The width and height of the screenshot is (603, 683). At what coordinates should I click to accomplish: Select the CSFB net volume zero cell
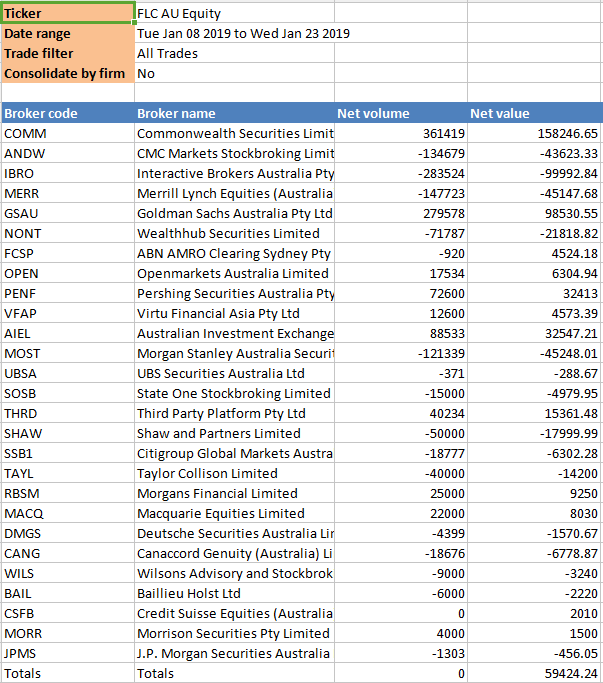tap(401, 613)
